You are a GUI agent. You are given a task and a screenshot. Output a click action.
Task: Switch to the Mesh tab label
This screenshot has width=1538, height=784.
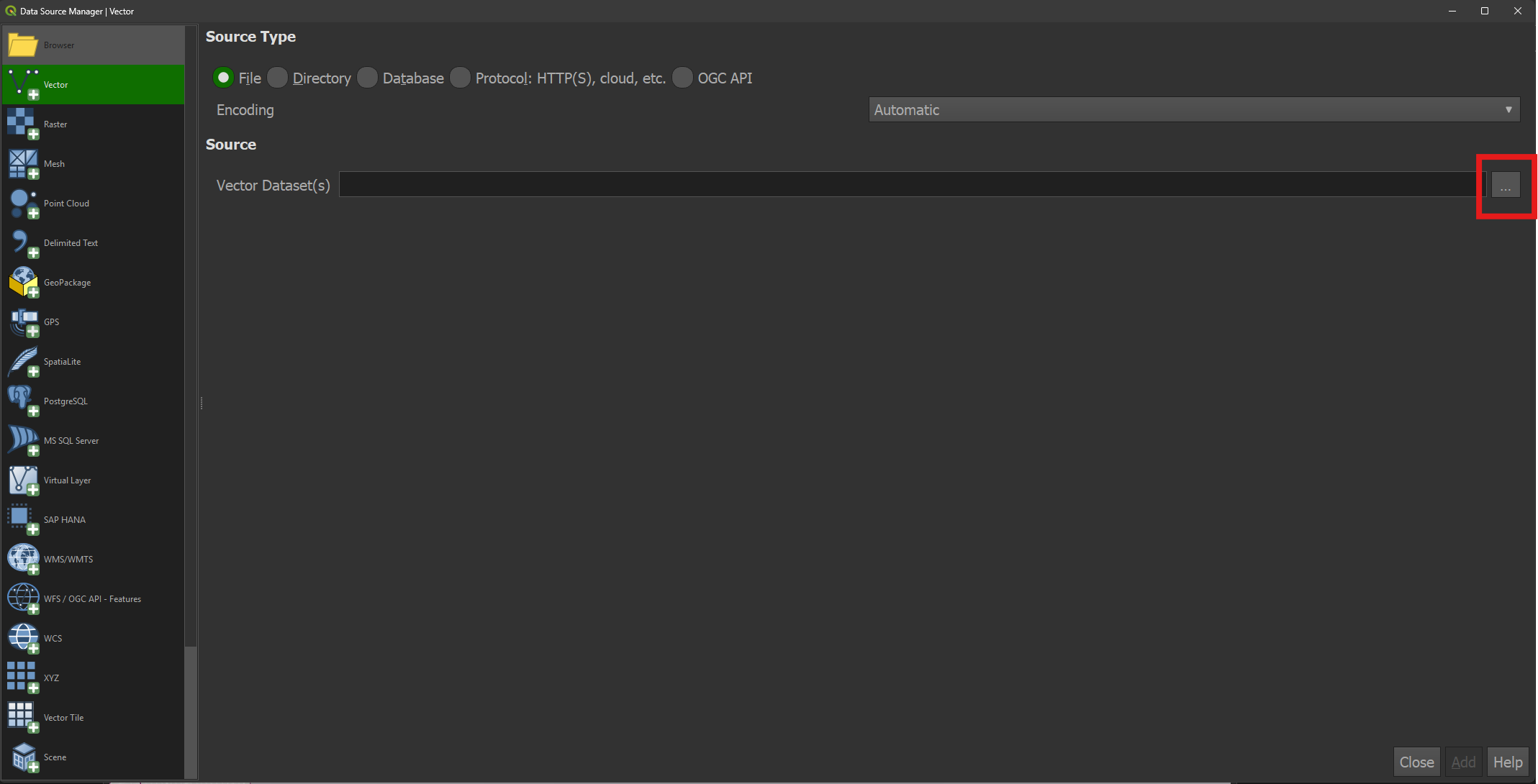click(54, 164)
